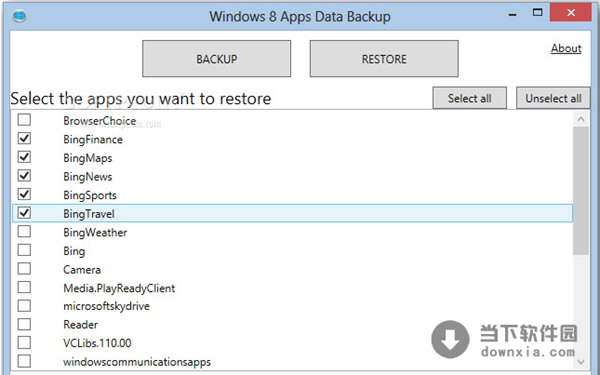Click the vertical scrollbar thumb
The height and width of the screenshot is (375, 600).
pyautogui.click(x=581, y=191)
